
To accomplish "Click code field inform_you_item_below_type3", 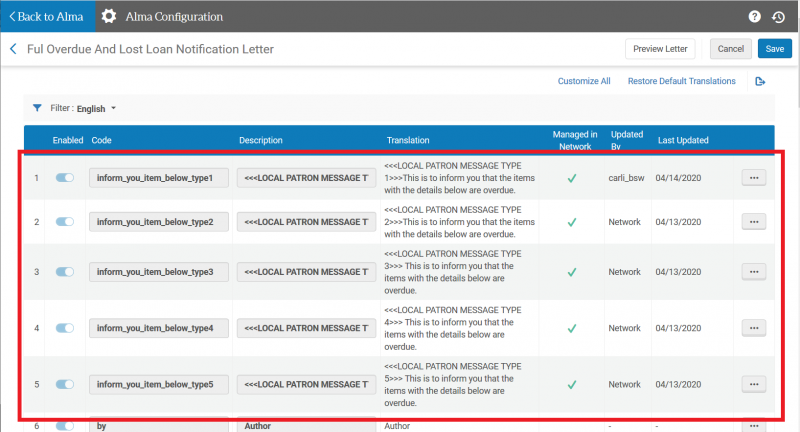I will 159,272.
